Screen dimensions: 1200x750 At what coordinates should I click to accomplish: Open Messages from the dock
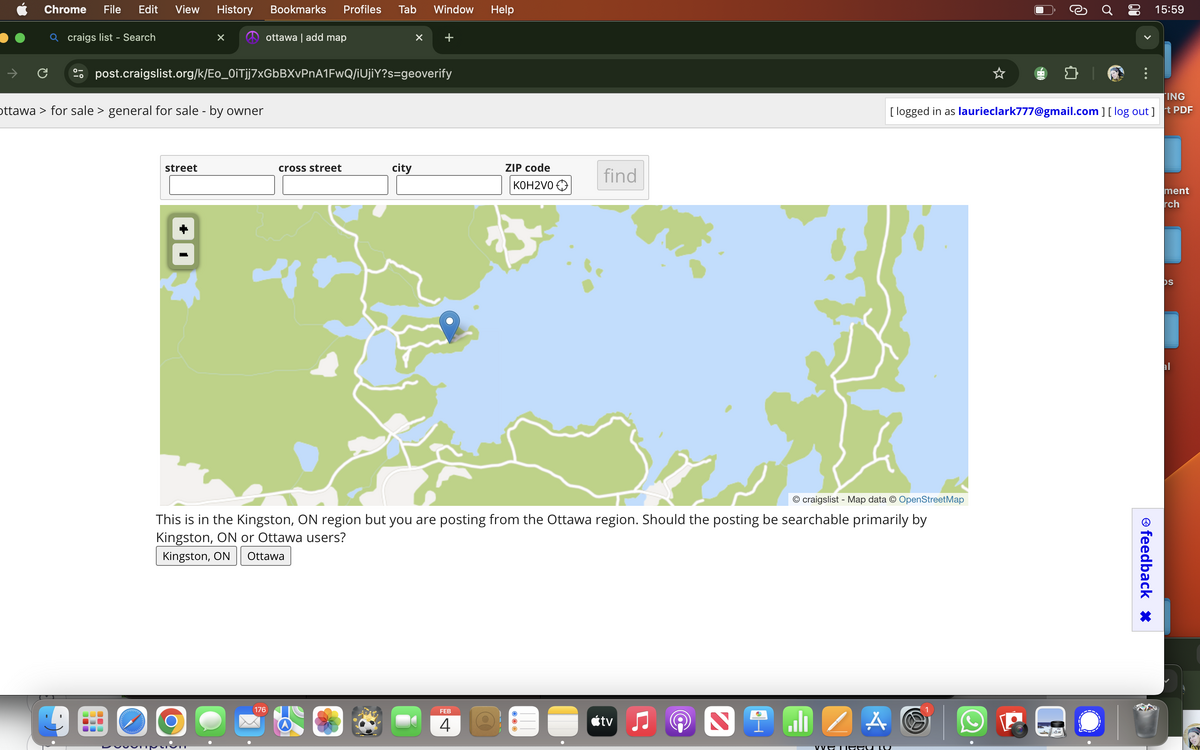[x=210, y=721]
